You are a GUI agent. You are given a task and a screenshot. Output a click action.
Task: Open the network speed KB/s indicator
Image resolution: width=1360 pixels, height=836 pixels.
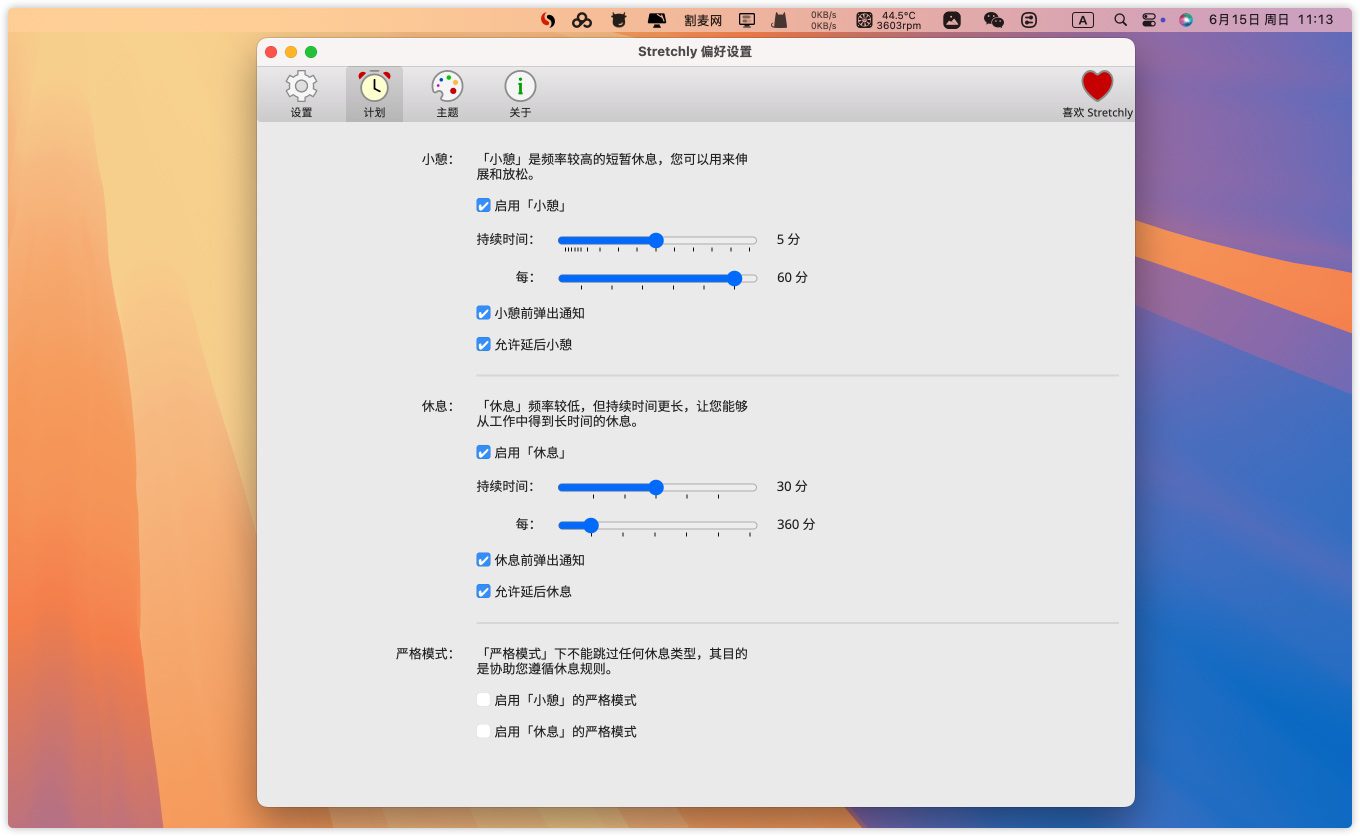(824, 20)
